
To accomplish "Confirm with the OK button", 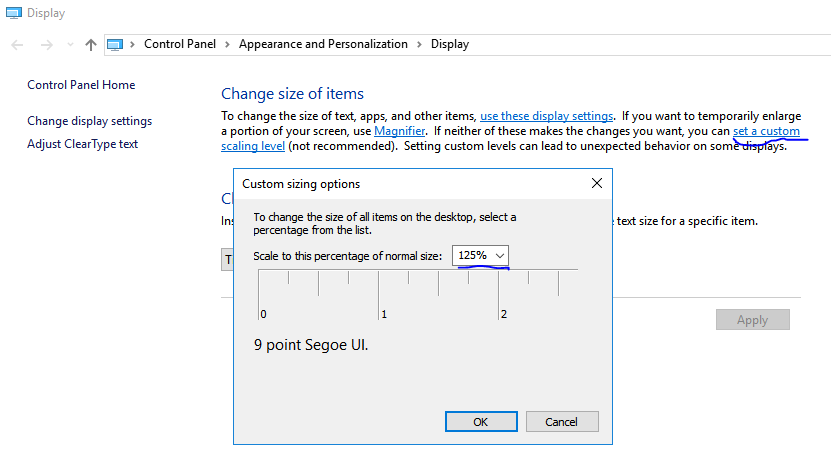I will click(x=481, y=422).
